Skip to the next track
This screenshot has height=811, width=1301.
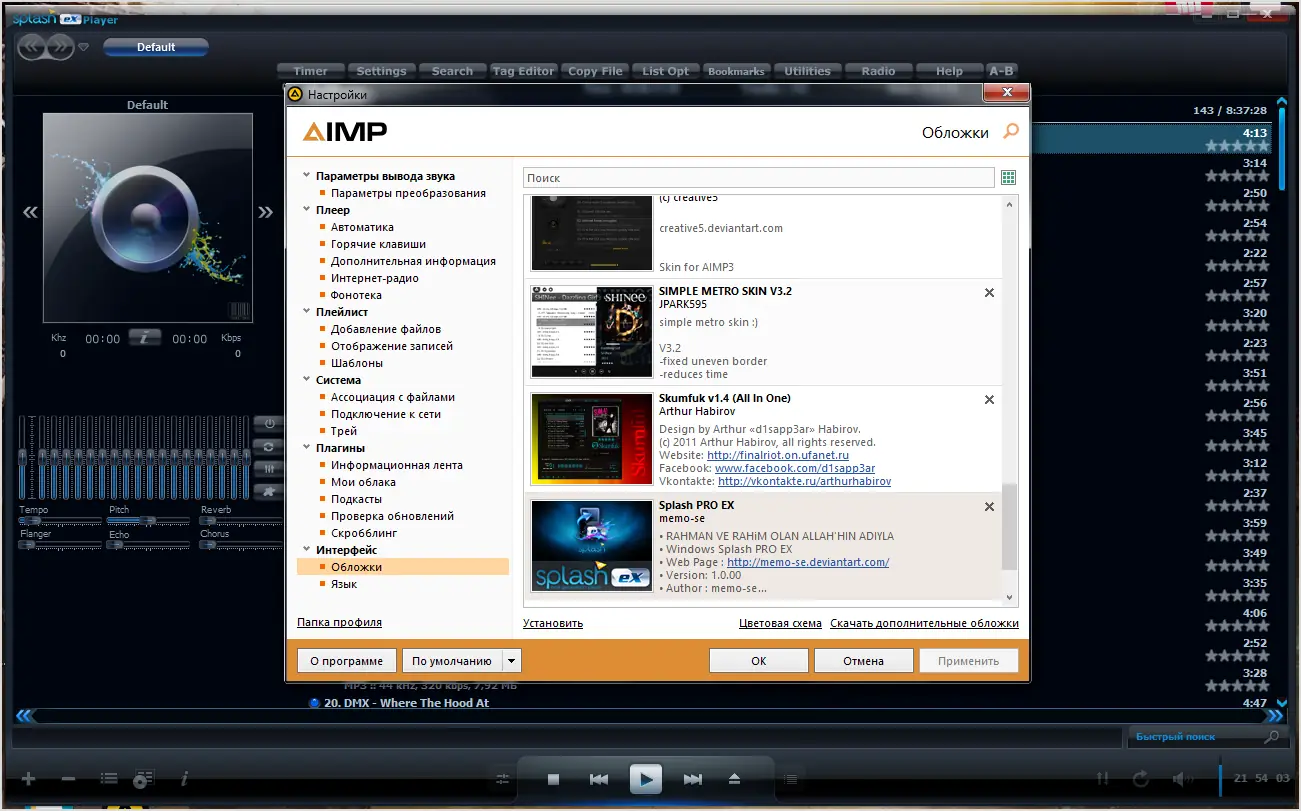[692, 779]
